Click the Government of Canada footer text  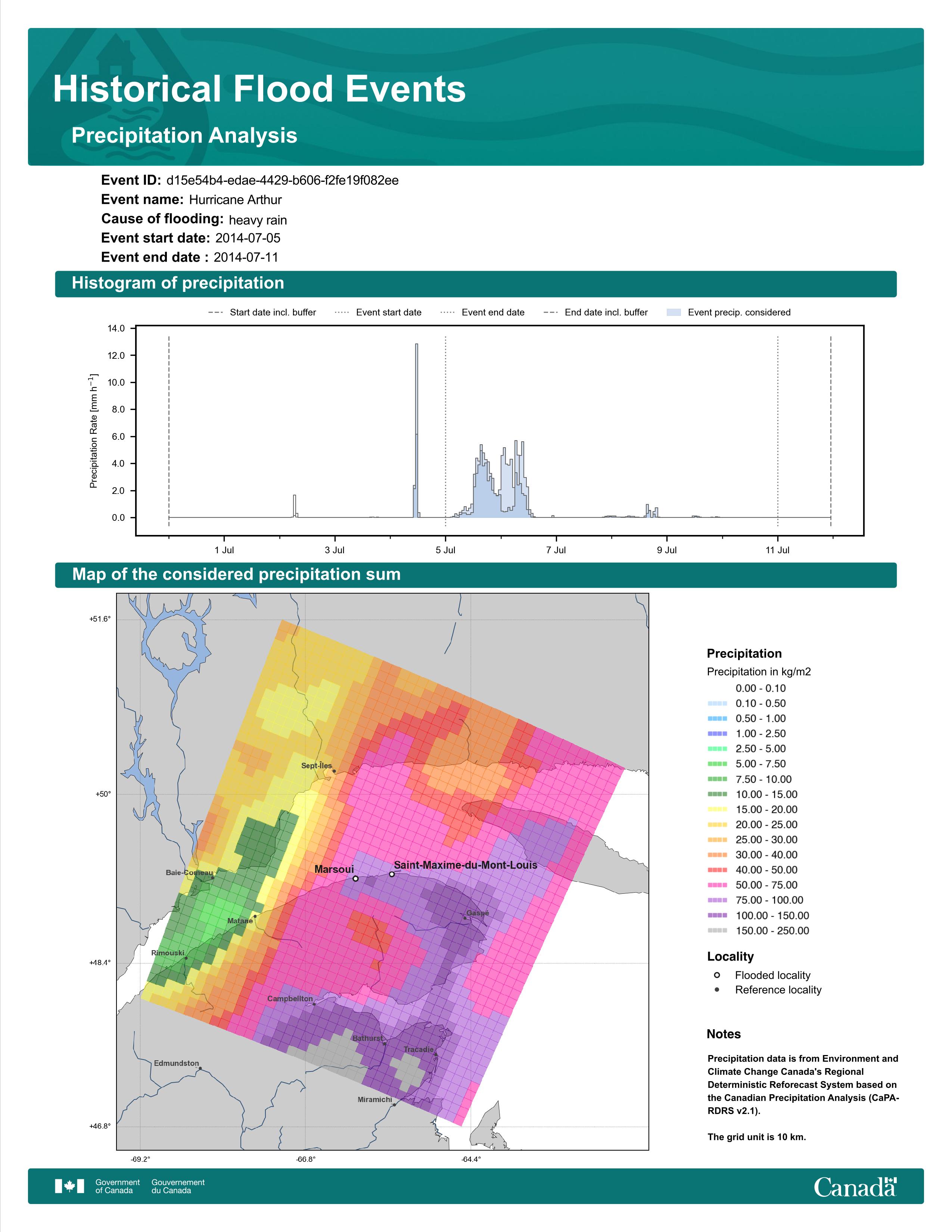(x=117, y=1186)
